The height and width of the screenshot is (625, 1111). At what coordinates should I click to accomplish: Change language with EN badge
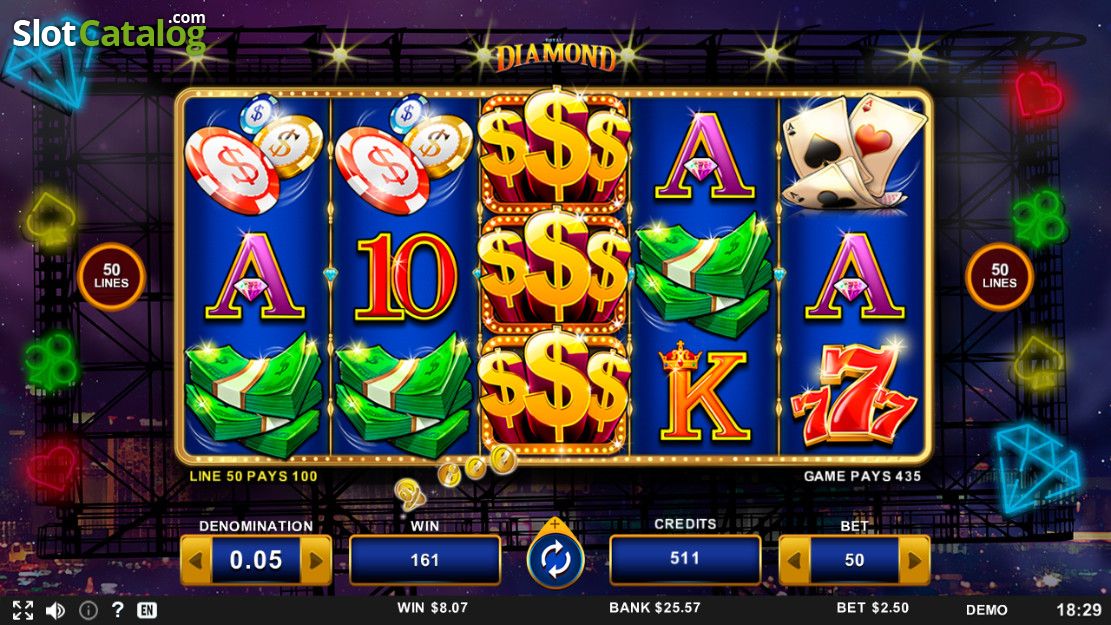[x=147, y=610]
